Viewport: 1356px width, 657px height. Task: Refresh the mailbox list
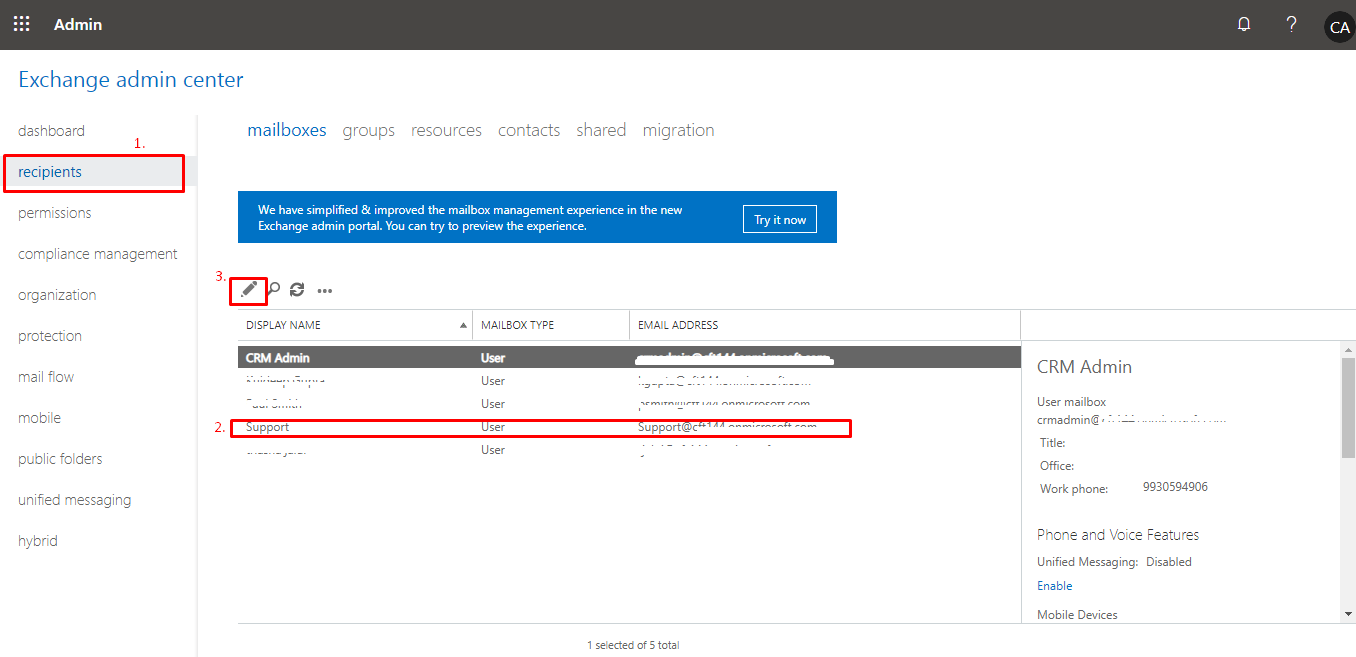click(297, 290)
